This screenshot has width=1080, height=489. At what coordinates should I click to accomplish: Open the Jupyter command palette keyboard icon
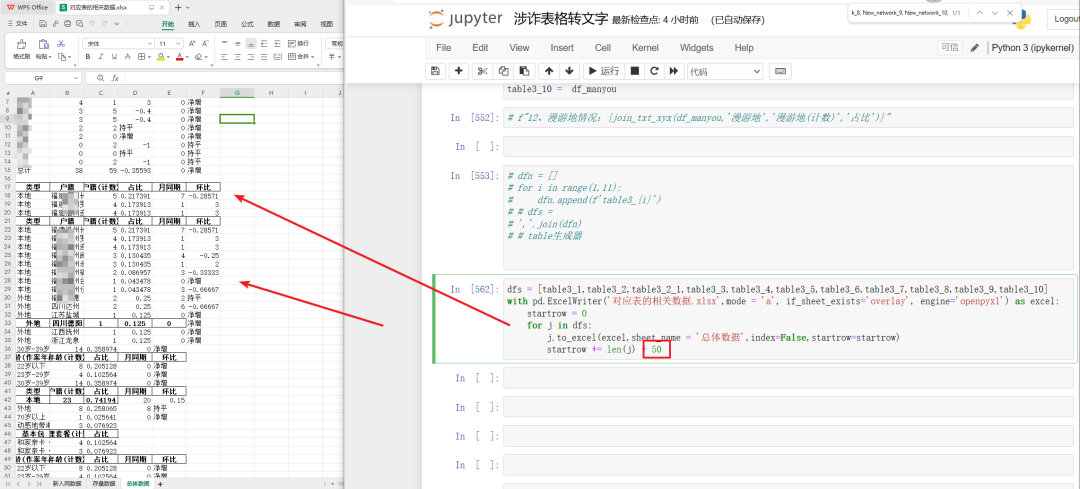[780, 71]
